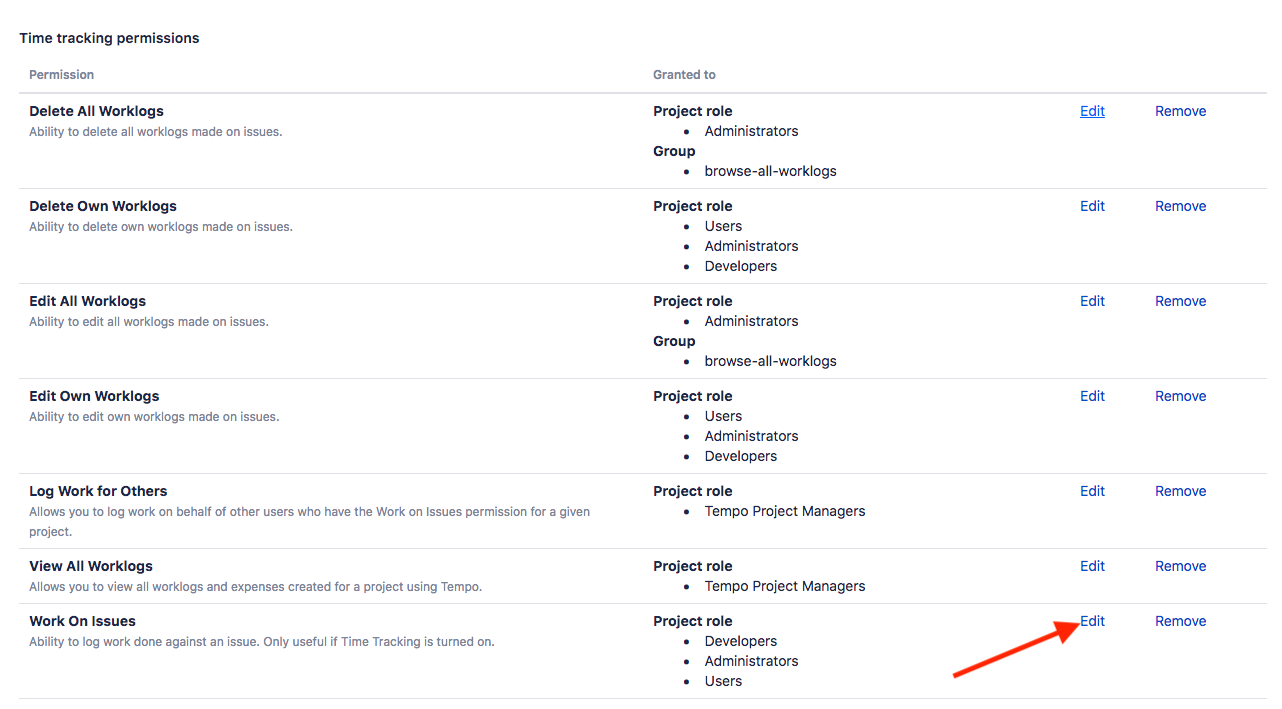Edit the Edit Own Worklogs permission
1282x709 pixels.
point(1092,396)
